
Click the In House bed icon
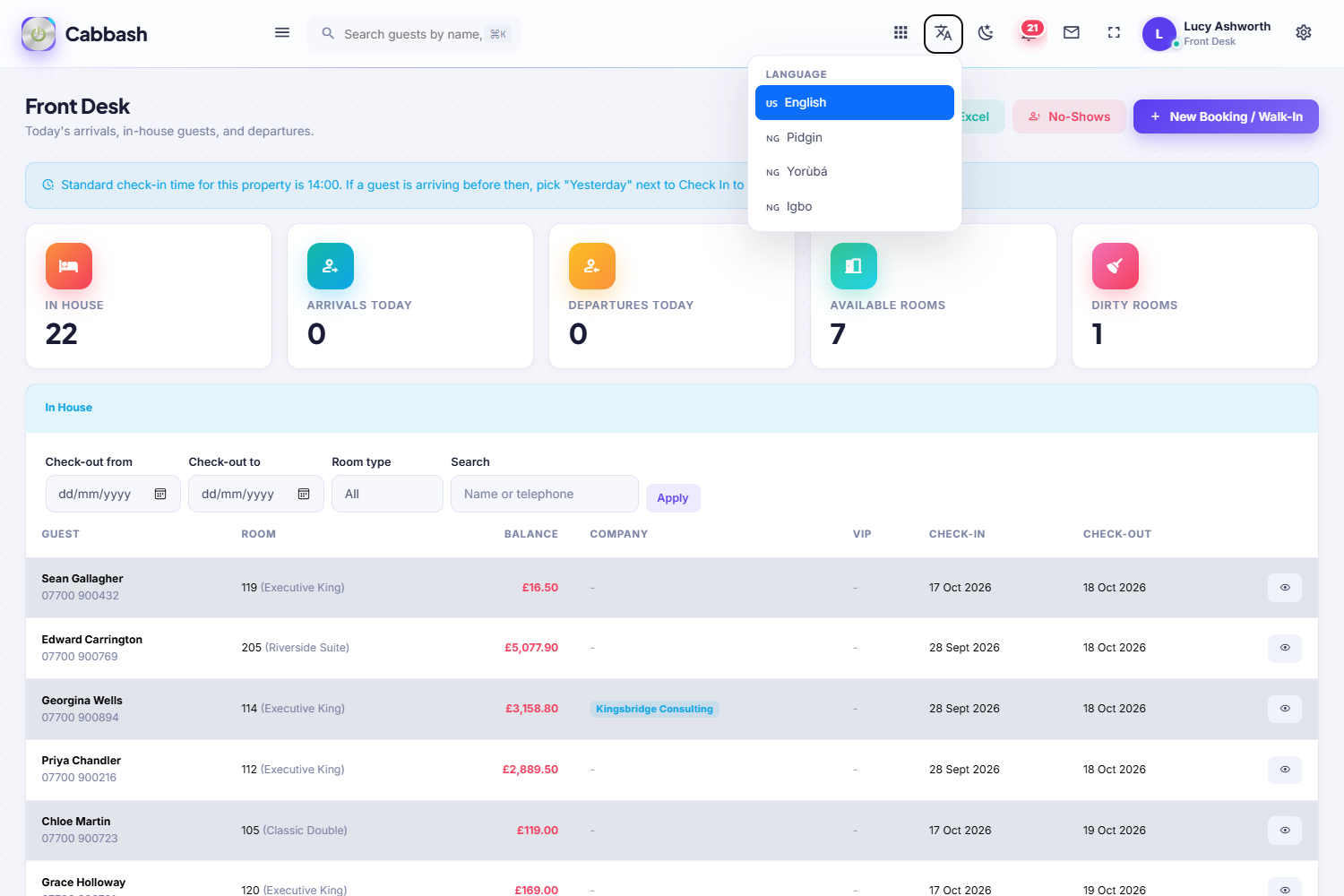69,266
